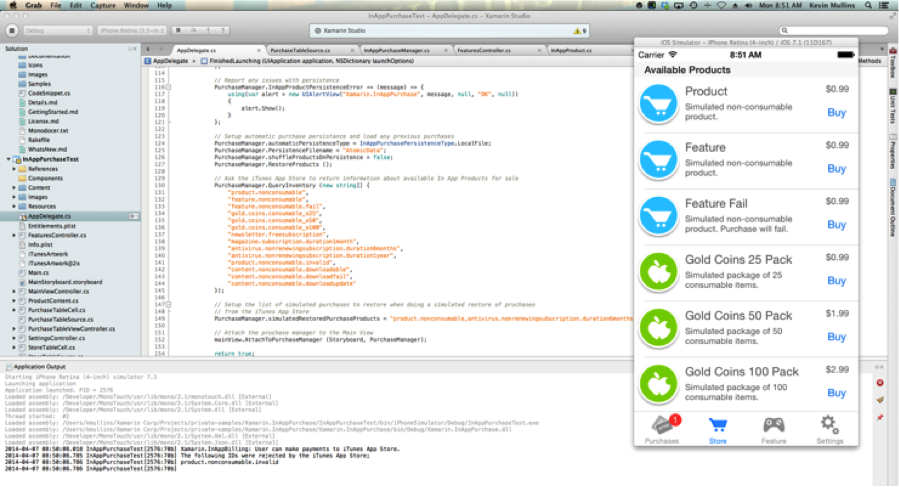Open the Feature gamepad tab in the simulator

click(773, 430)
